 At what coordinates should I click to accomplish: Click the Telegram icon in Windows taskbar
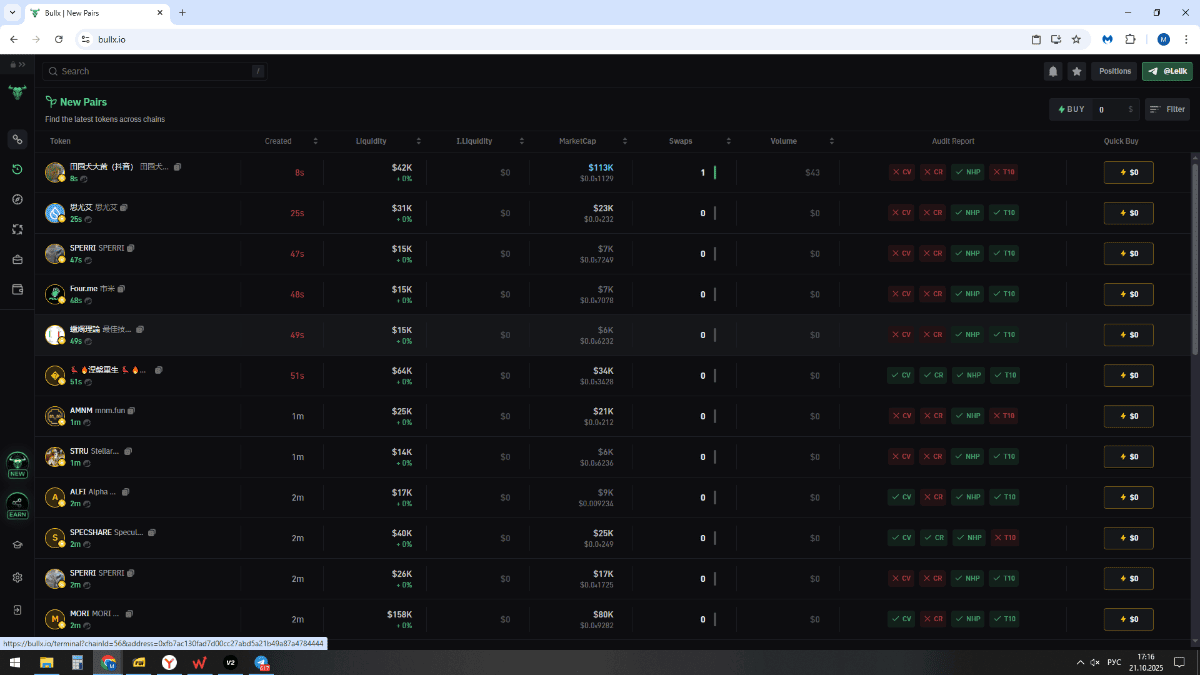pos(261,663)
